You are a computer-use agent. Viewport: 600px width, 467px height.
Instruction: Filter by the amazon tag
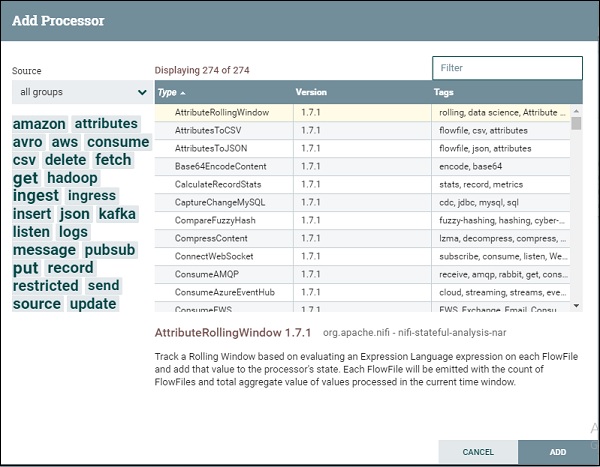click(40, 124)
